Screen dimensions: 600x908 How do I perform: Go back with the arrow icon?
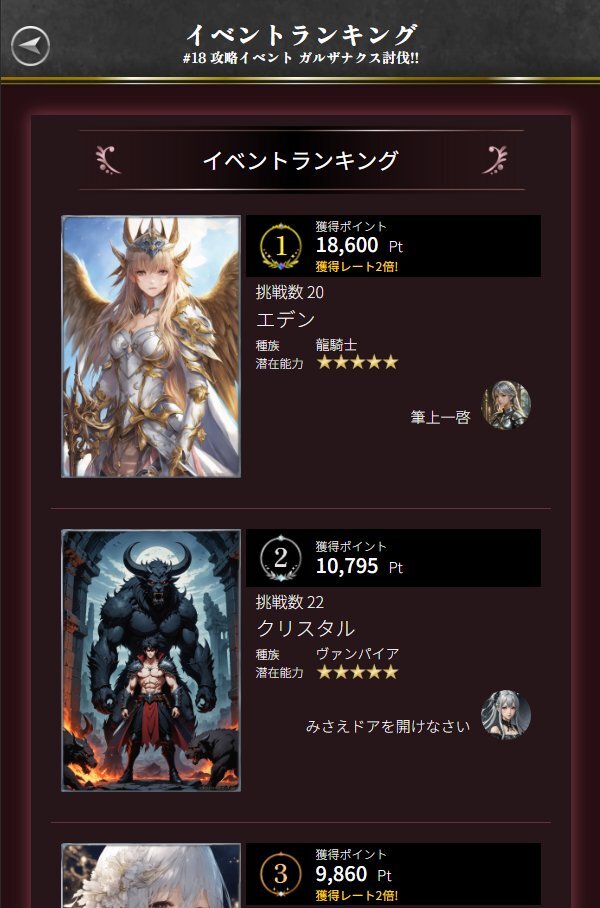click(x=31, y=46)
